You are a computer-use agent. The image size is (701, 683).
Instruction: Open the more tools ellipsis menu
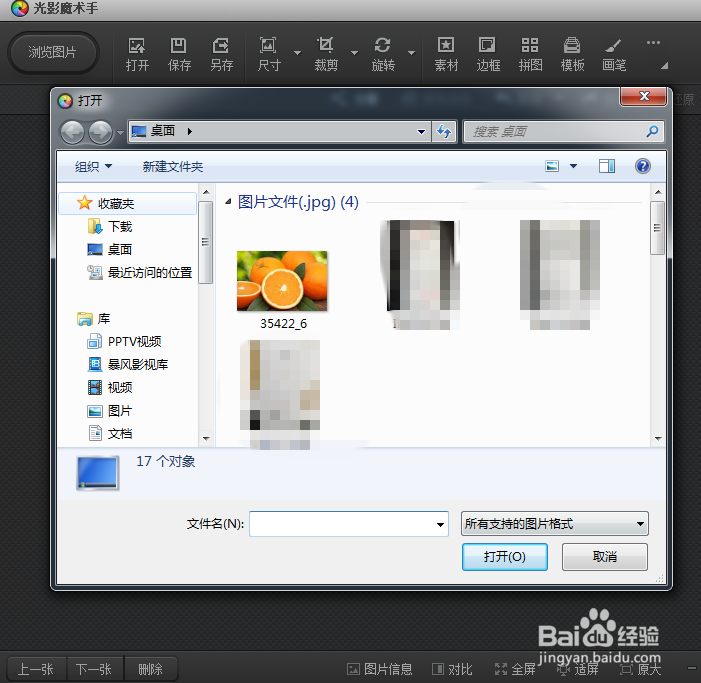(x=653, y=43)
